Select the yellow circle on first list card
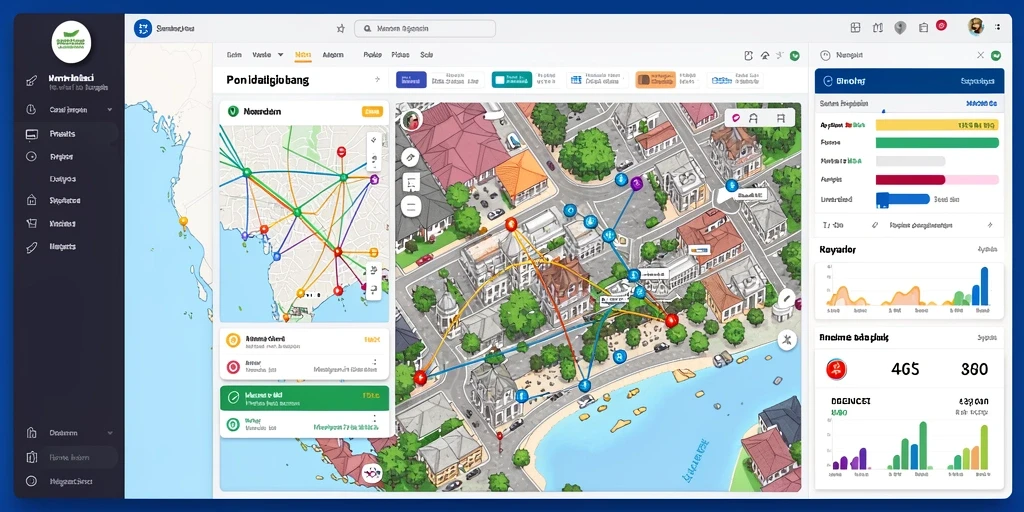The image size is (1024, 512). tap(233, 340)
